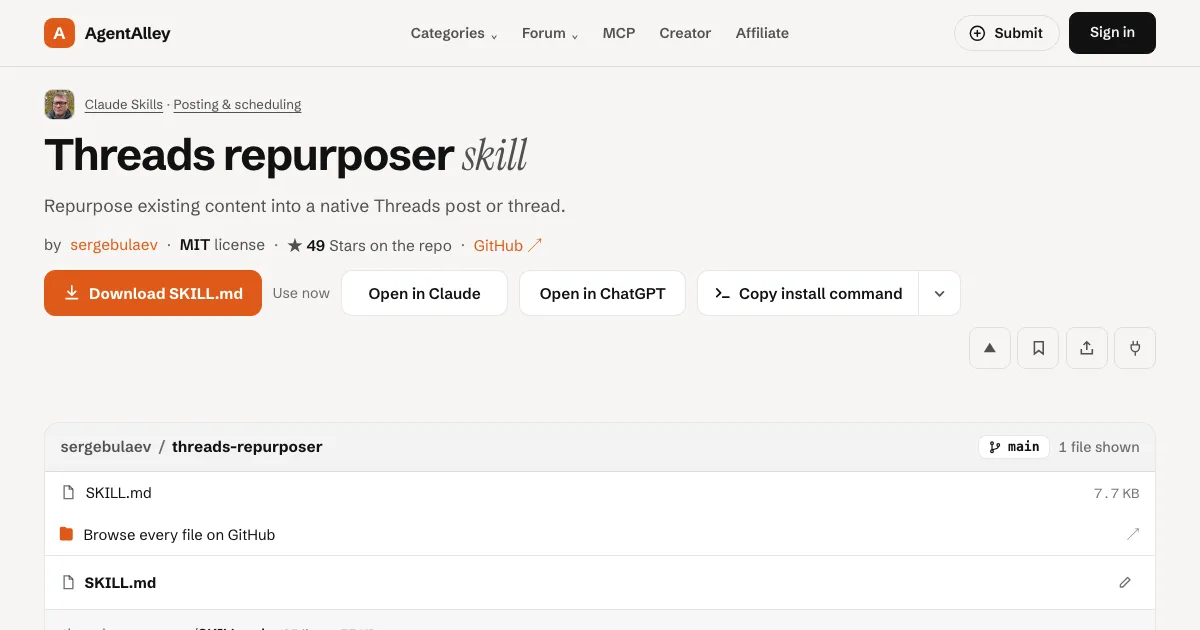Open Posting & scheduling breadcrumb link
Image resolution: width=1200 pixels, height=630 pixels.
(x=237, y=104)
